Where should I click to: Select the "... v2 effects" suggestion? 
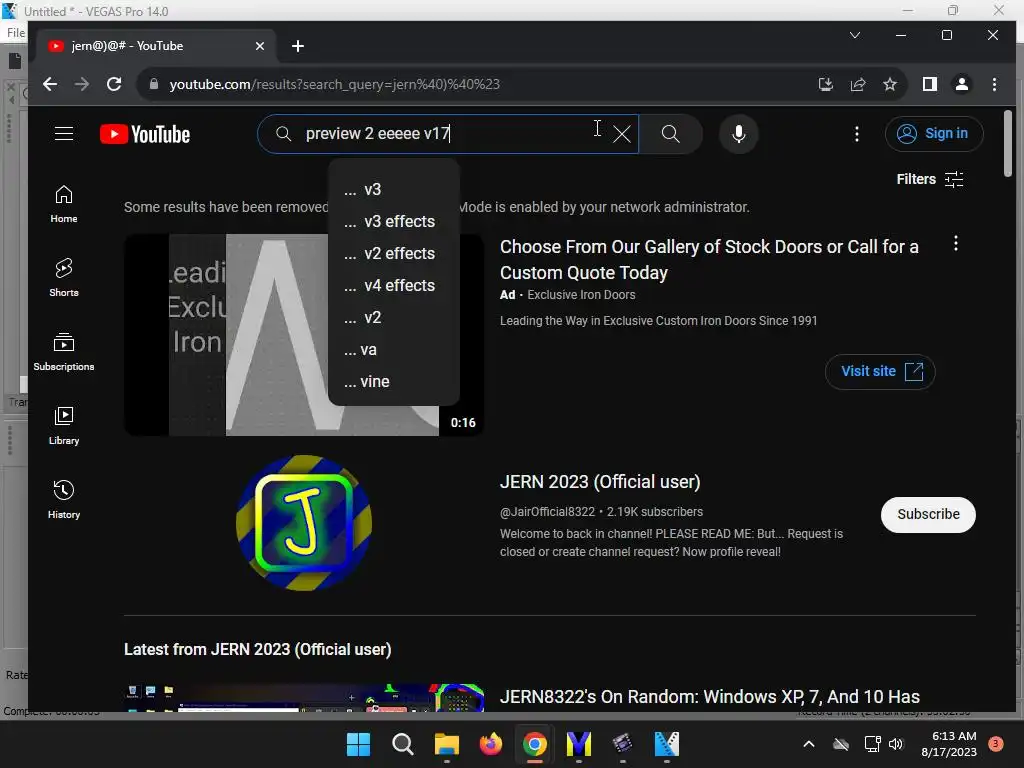point(394,253)
